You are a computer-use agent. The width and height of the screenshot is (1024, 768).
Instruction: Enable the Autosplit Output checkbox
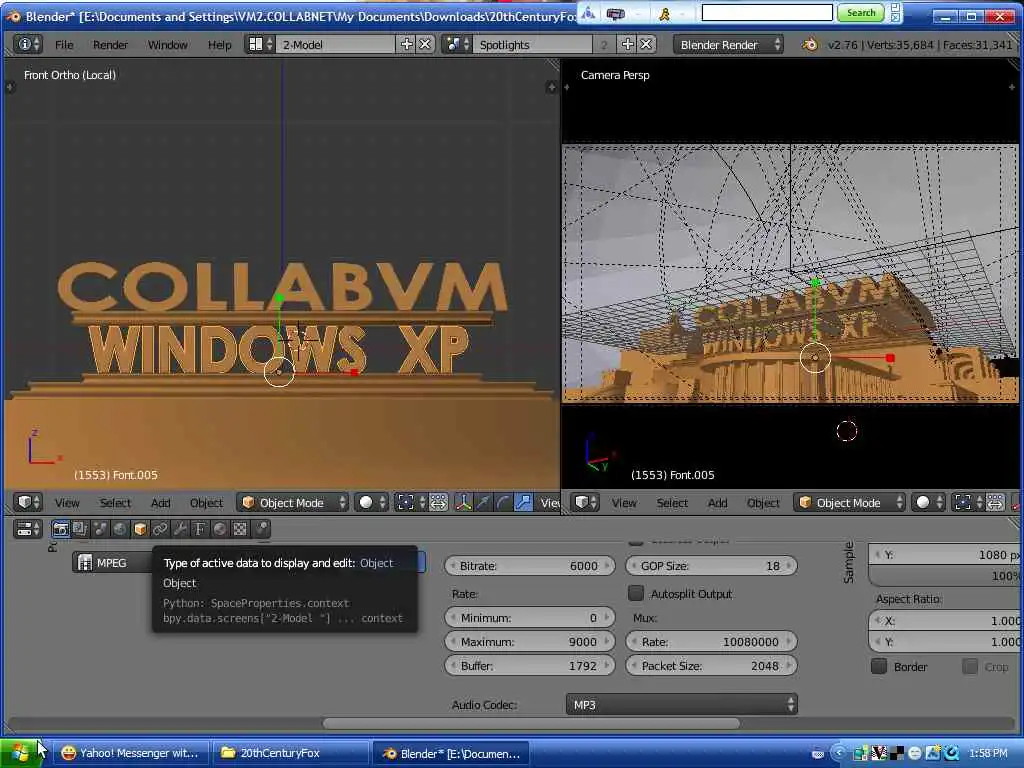click(635, 593)
